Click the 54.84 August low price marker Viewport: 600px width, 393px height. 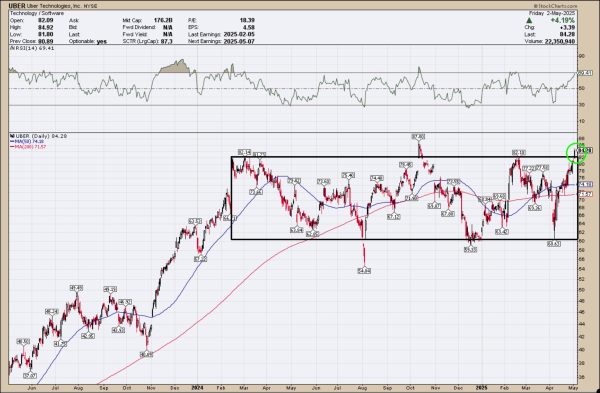[x=364, y=271]
